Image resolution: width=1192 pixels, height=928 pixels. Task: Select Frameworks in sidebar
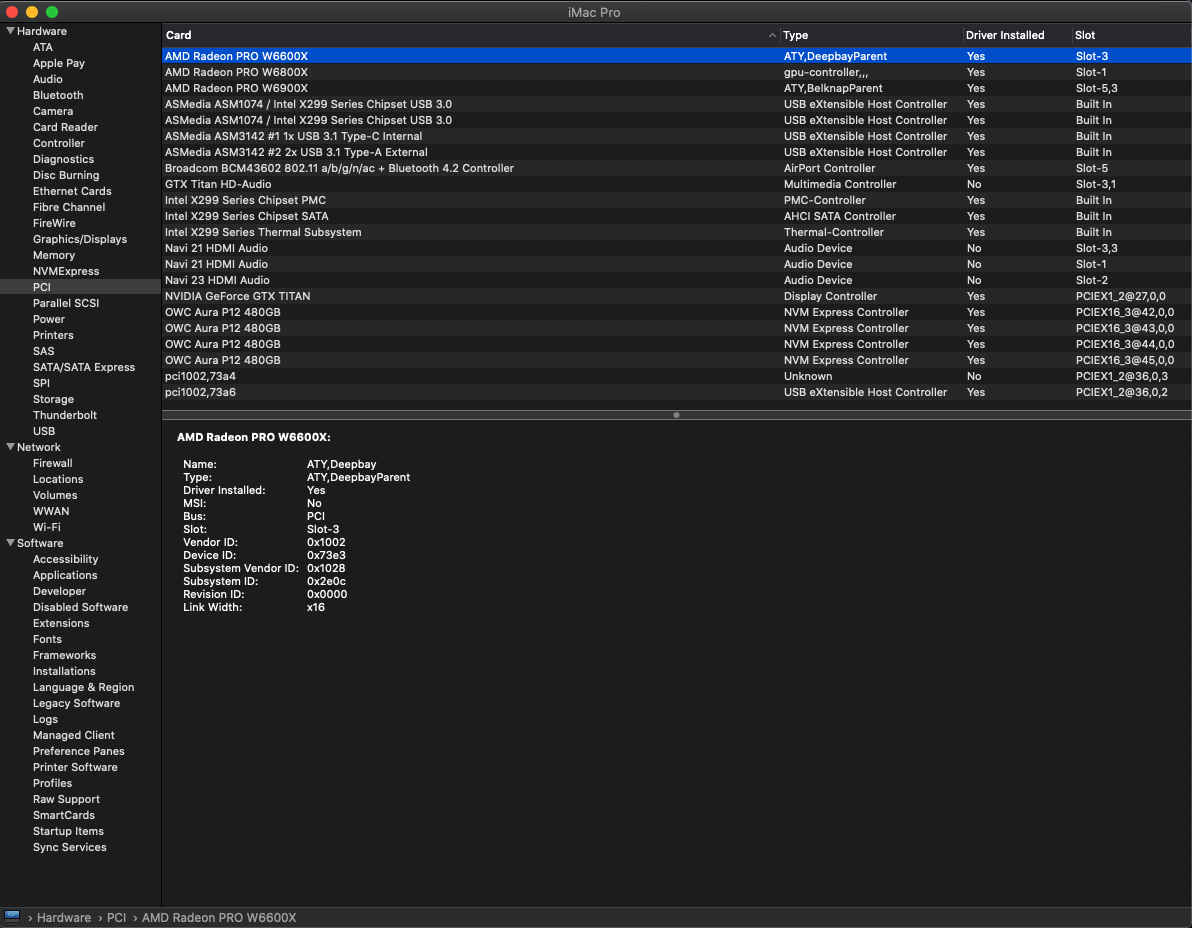click(64, 654)
